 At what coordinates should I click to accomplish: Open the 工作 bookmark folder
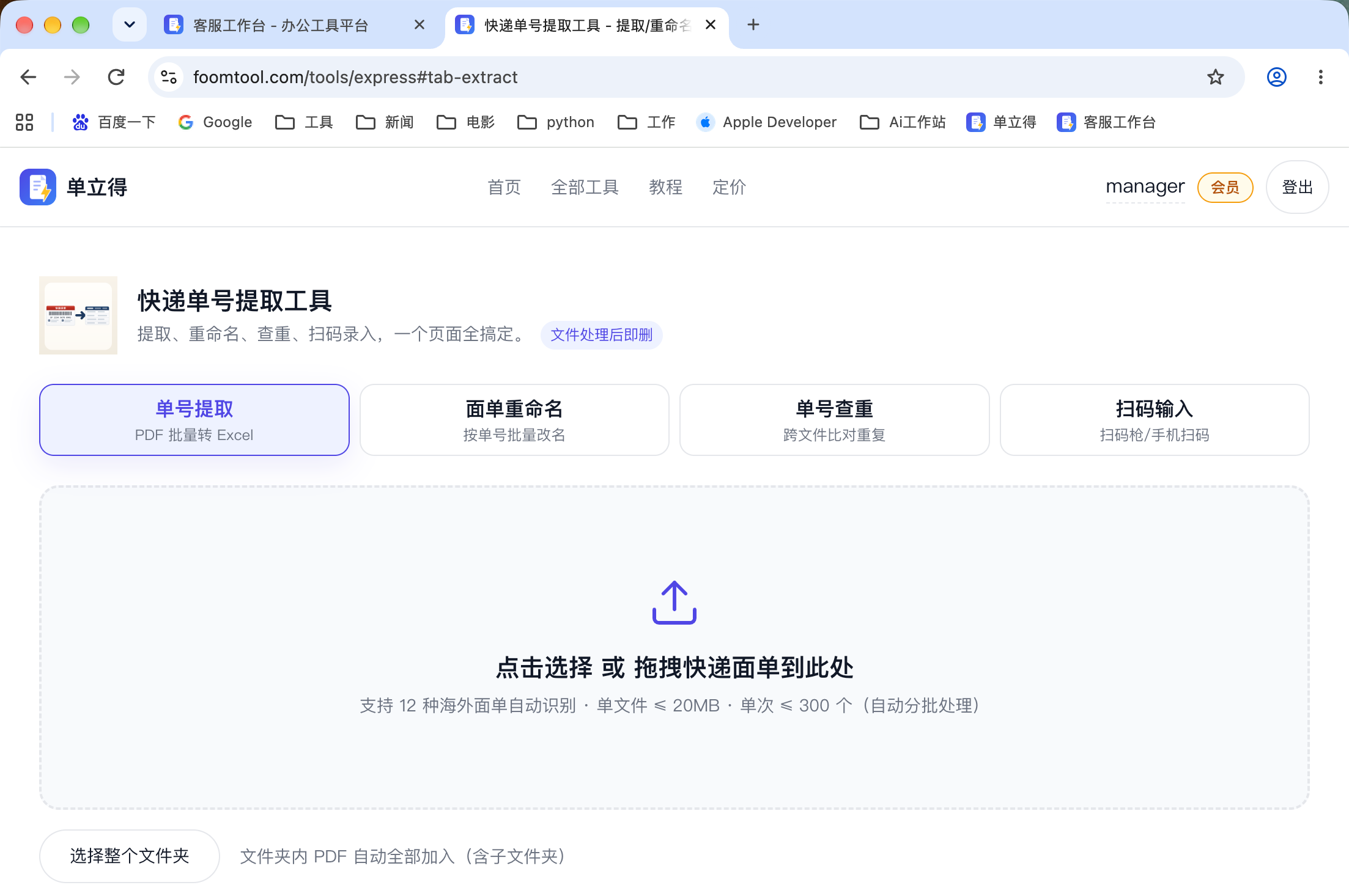(x=646, y=122)
